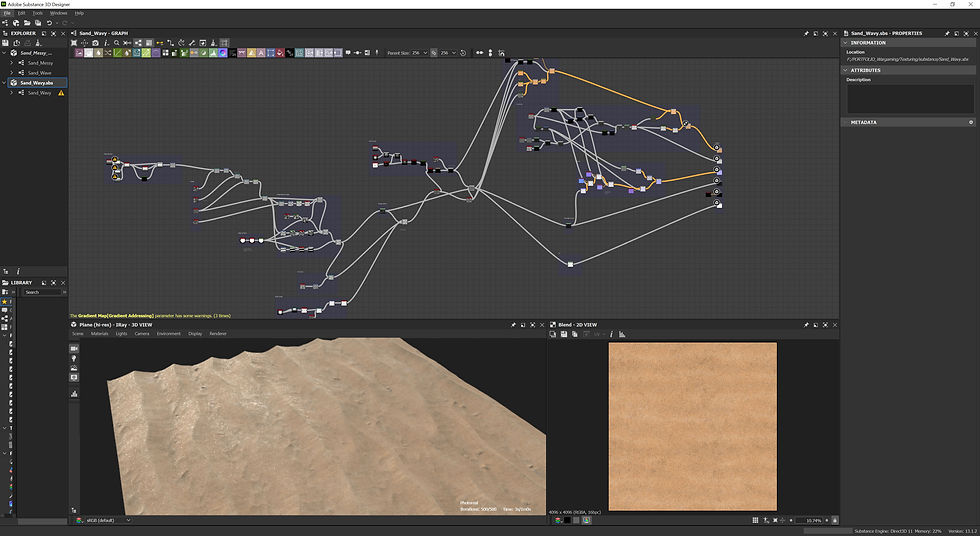Open the Environment menu in 3D View
The image size is (980, 536).
pos(169,334)
